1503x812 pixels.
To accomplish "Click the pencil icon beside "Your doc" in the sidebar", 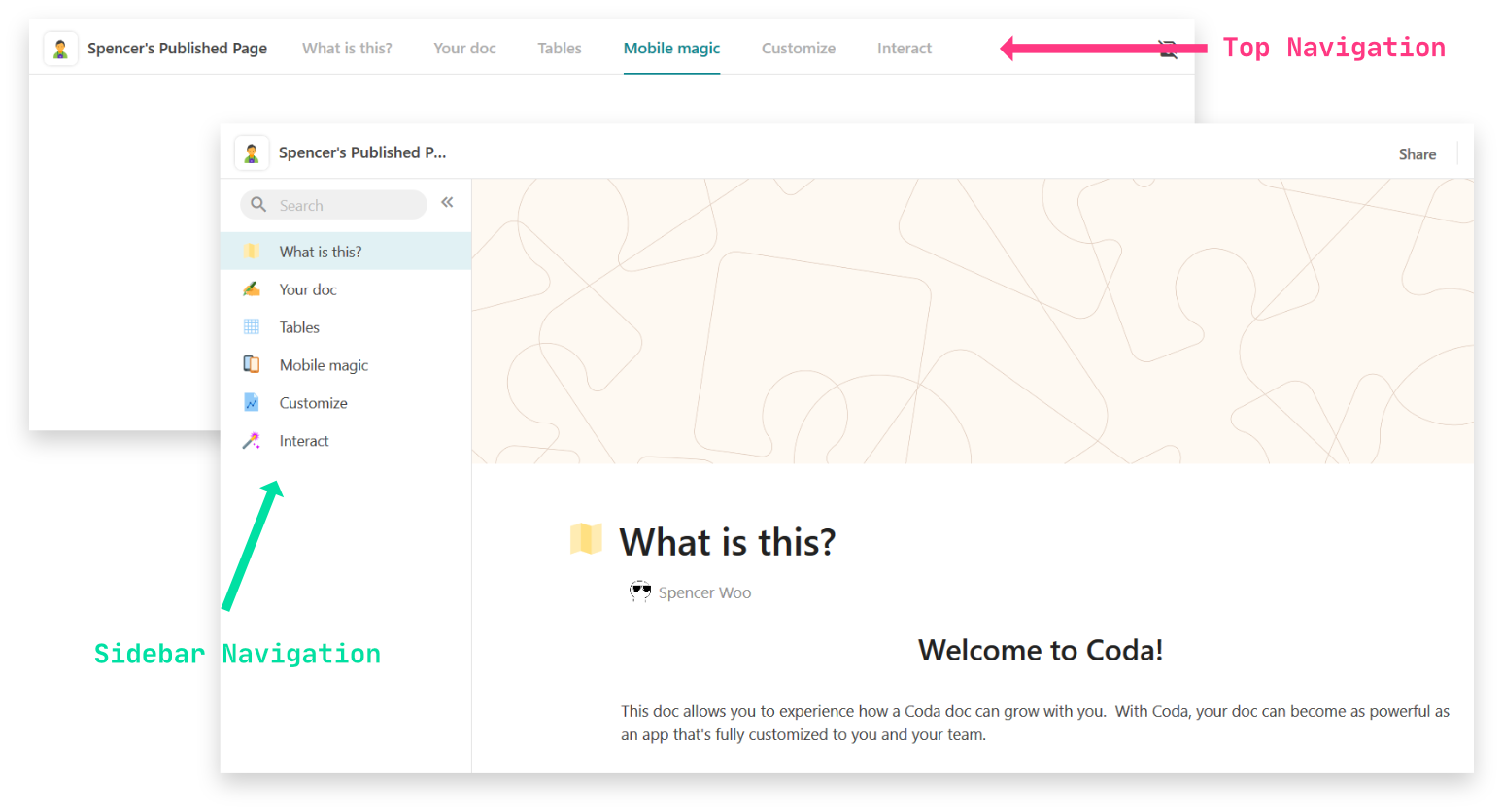I will click(x=252, y=288).
